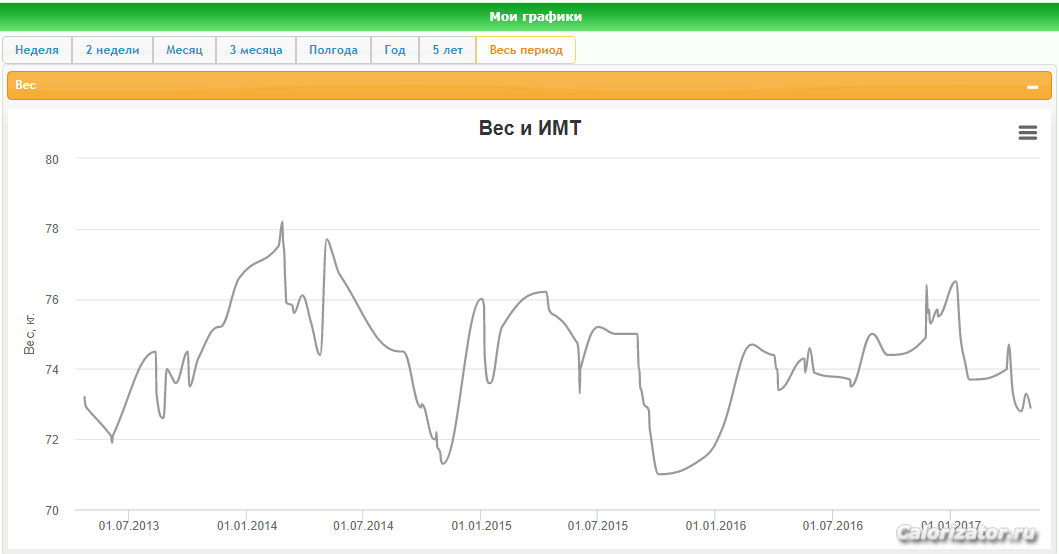Show the Месяц time range
Image resolution: width=1059 pixels, height=554 pixels.
(x=184, y=50)
